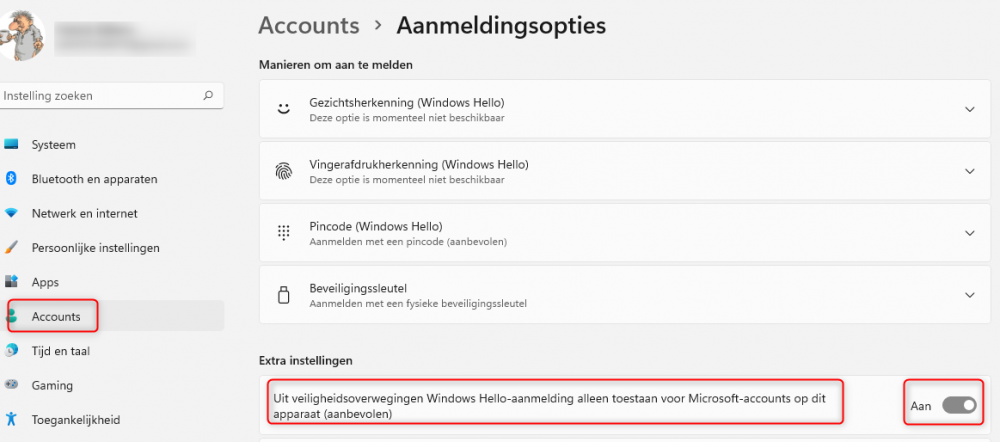Click the search magnifier icon

pos(208,96)
